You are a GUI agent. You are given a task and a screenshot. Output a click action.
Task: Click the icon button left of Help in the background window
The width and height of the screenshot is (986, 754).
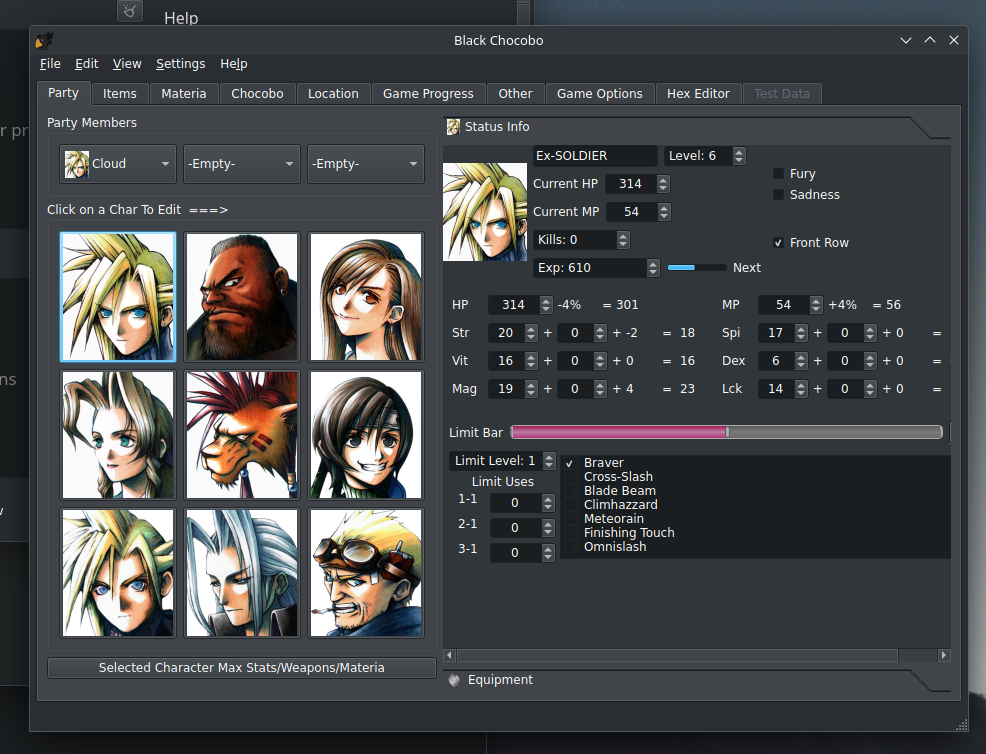click(x=130, y=11)
